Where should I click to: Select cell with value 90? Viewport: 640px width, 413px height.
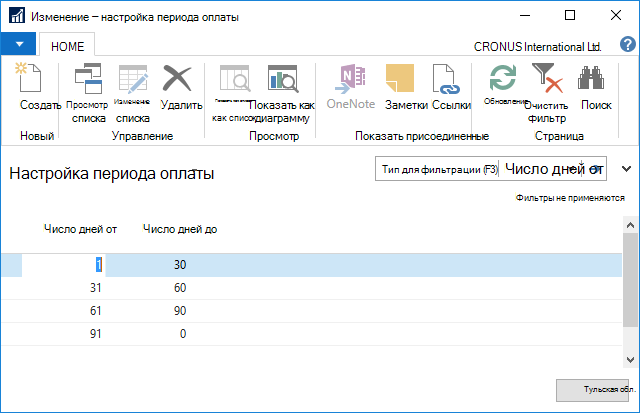coord(180,311)
